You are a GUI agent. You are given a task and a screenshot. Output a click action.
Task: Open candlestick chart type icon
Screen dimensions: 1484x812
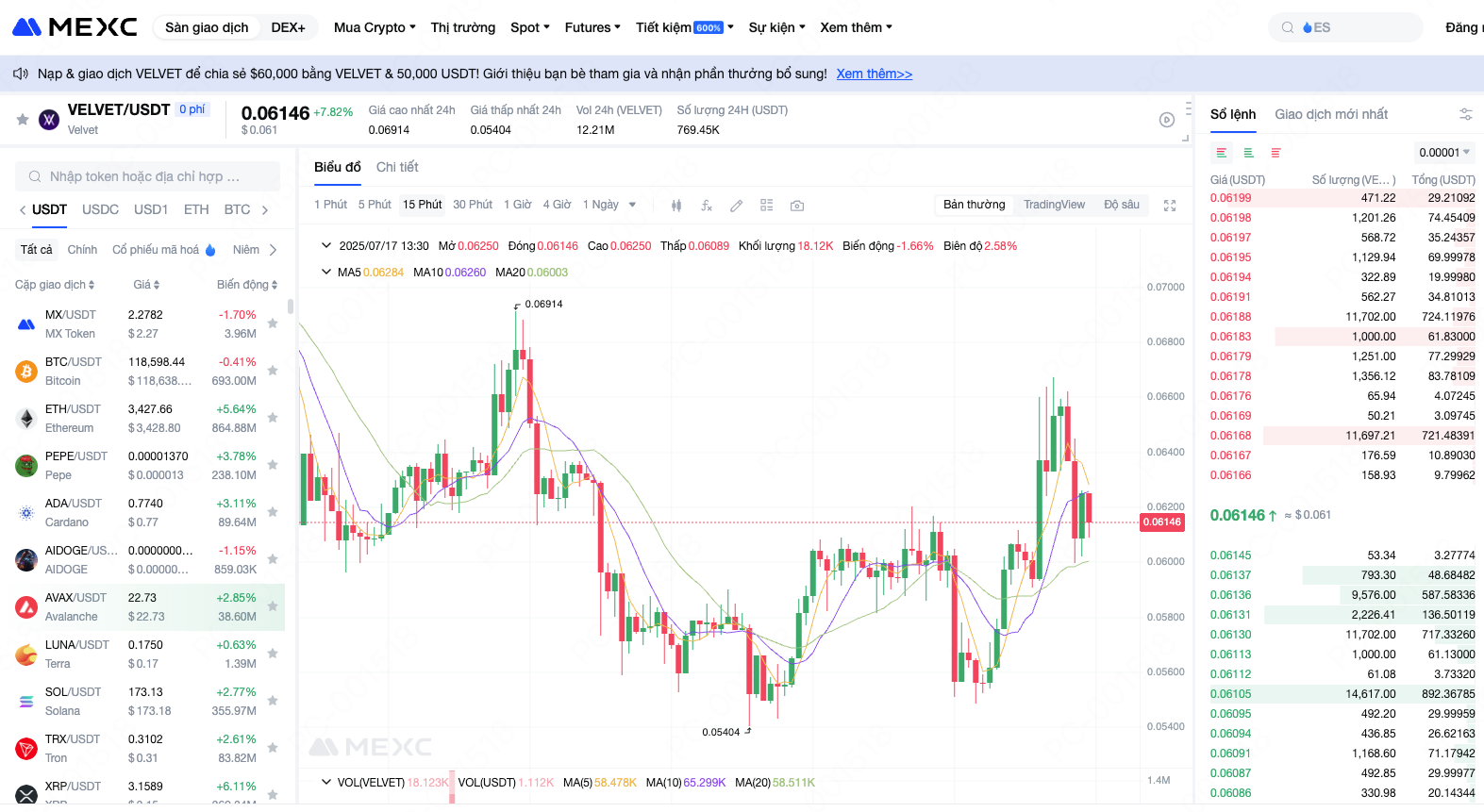point(676,206)
